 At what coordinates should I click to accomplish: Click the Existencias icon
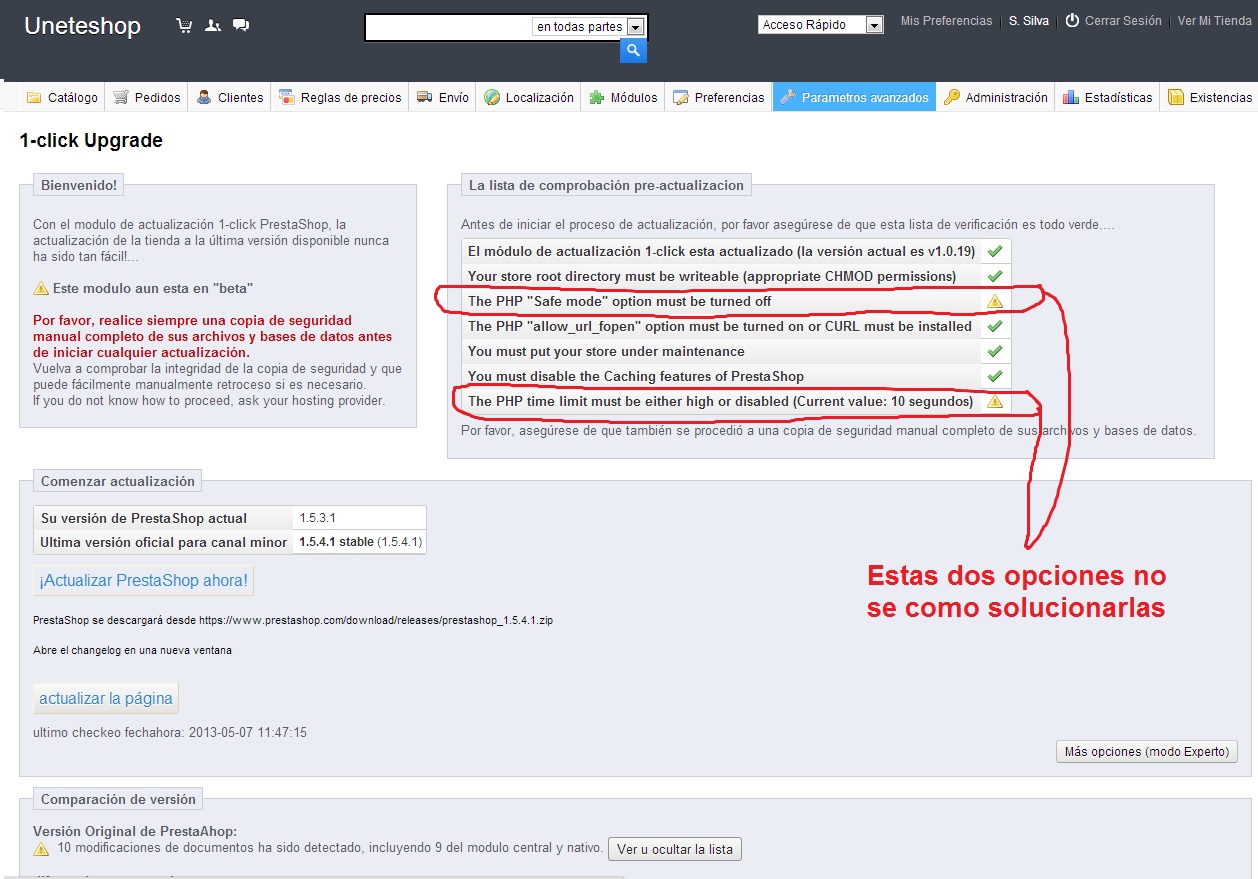tap(1176, 97)
